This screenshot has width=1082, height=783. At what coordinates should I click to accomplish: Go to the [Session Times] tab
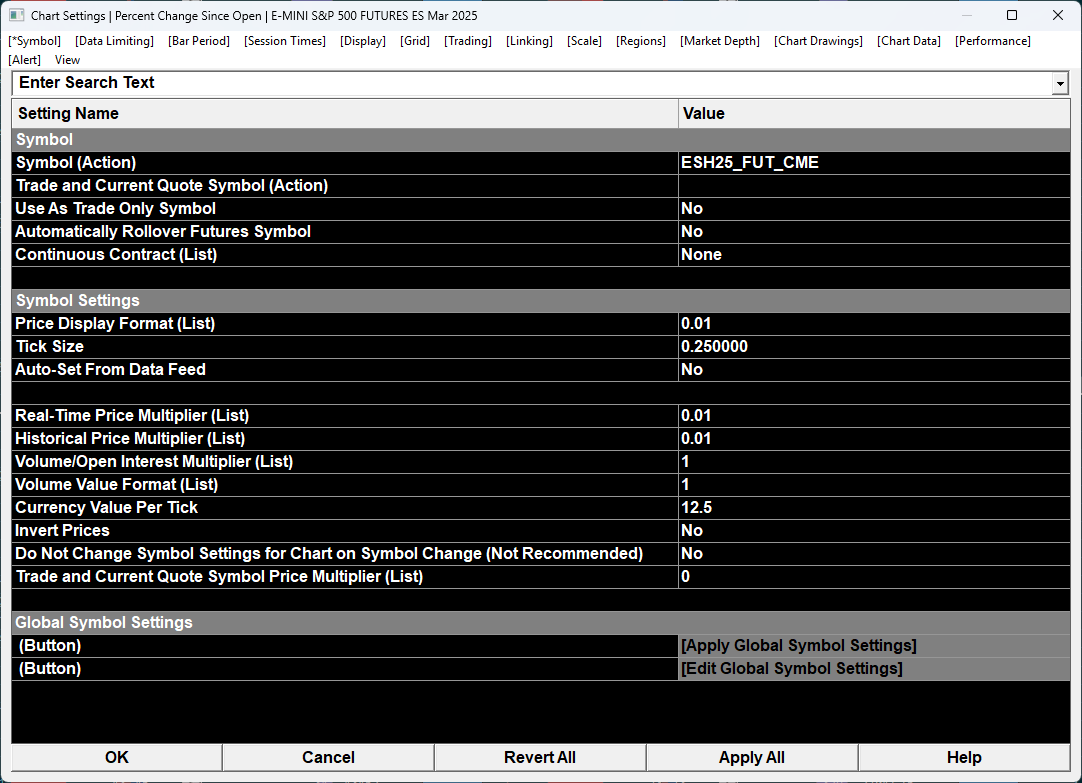(x=285, y=41)
